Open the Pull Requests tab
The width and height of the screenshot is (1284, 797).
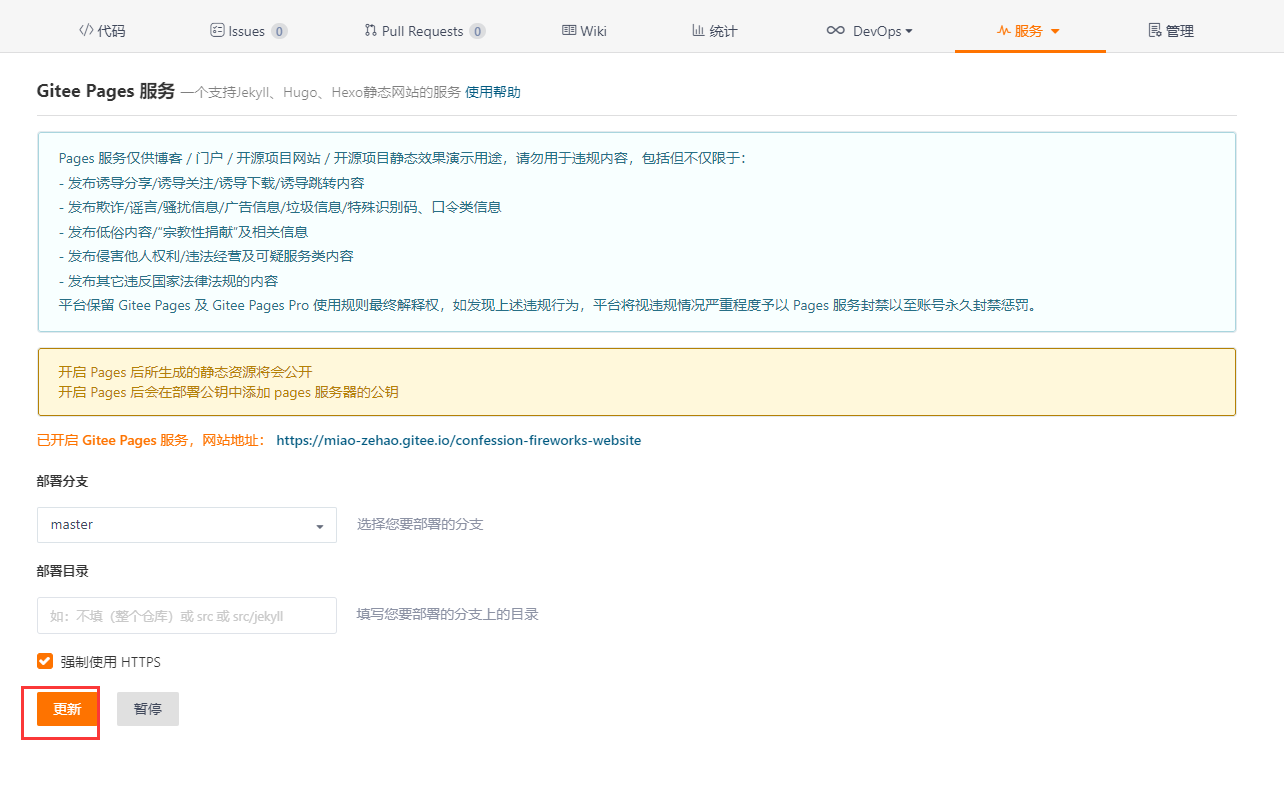(x=425, y=31)
